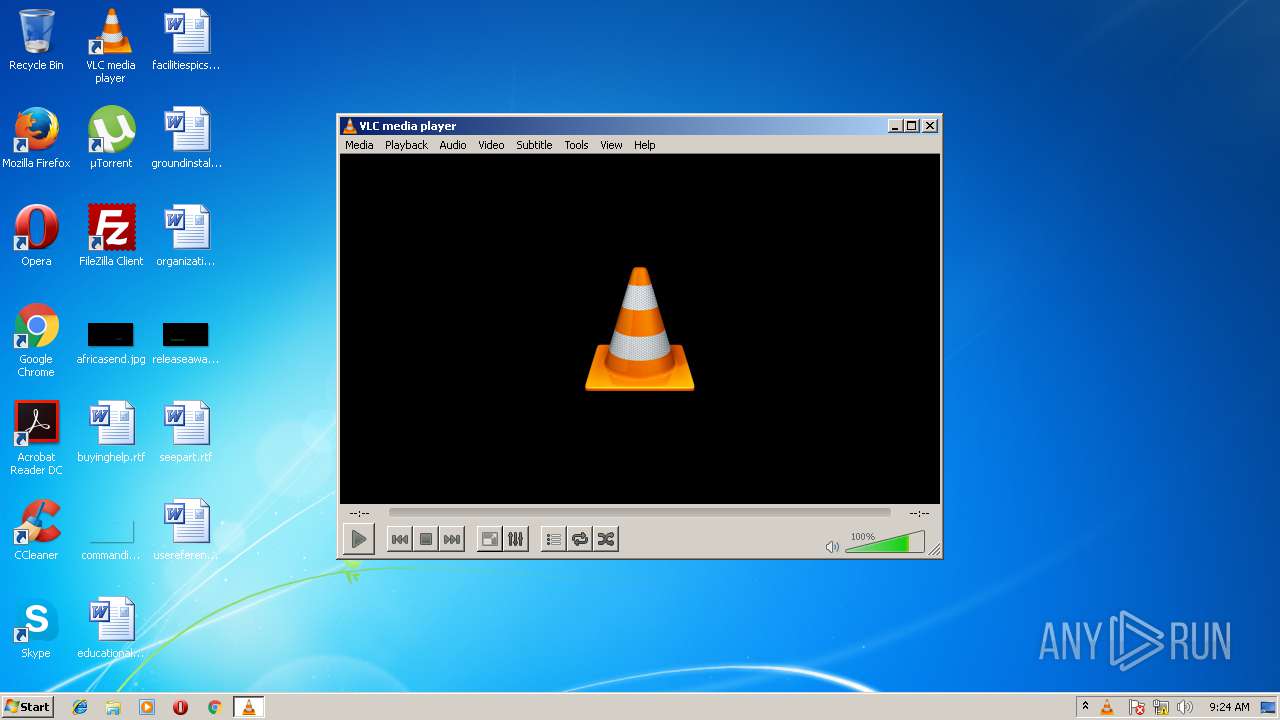Open Action Center flag tray icon
1280x720 pixels.
point(1137,707)
